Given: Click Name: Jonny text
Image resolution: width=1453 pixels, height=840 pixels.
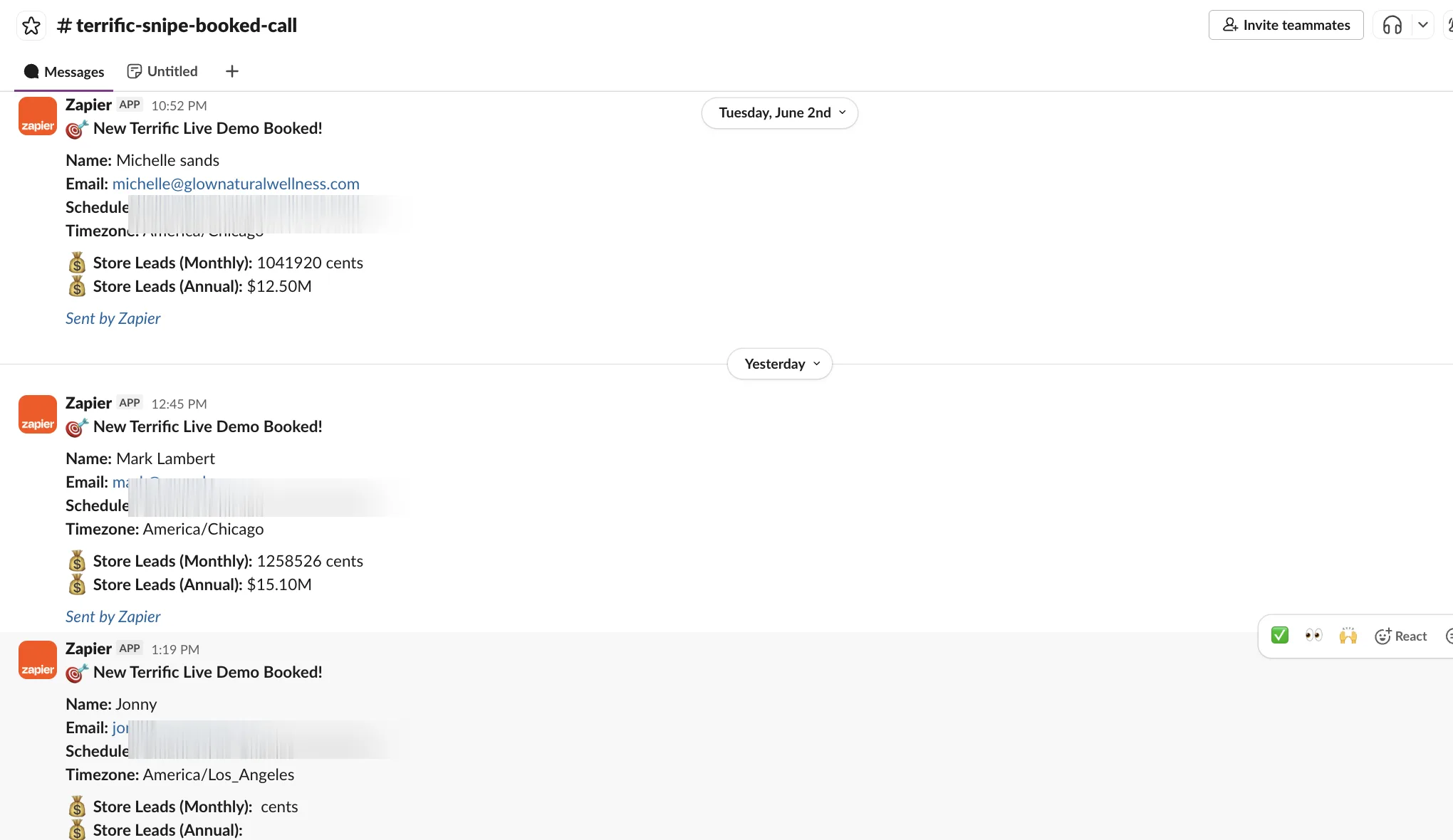Looking at the screenshot, I should click(x=111, y=704).
